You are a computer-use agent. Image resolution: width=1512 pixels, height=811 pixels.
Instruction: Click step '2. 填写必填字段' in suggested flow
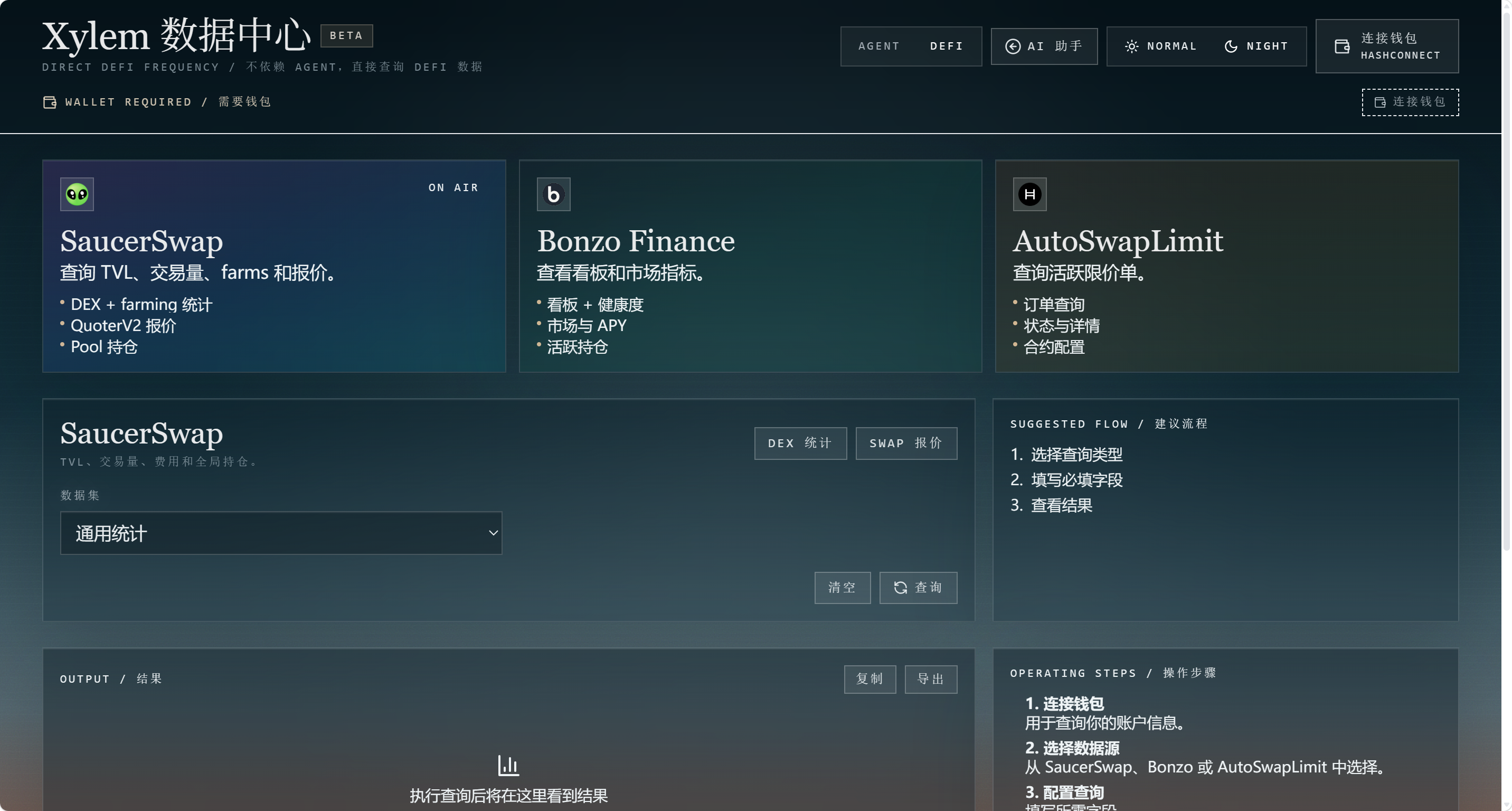pyautogui.click(x=1066, y=480)
